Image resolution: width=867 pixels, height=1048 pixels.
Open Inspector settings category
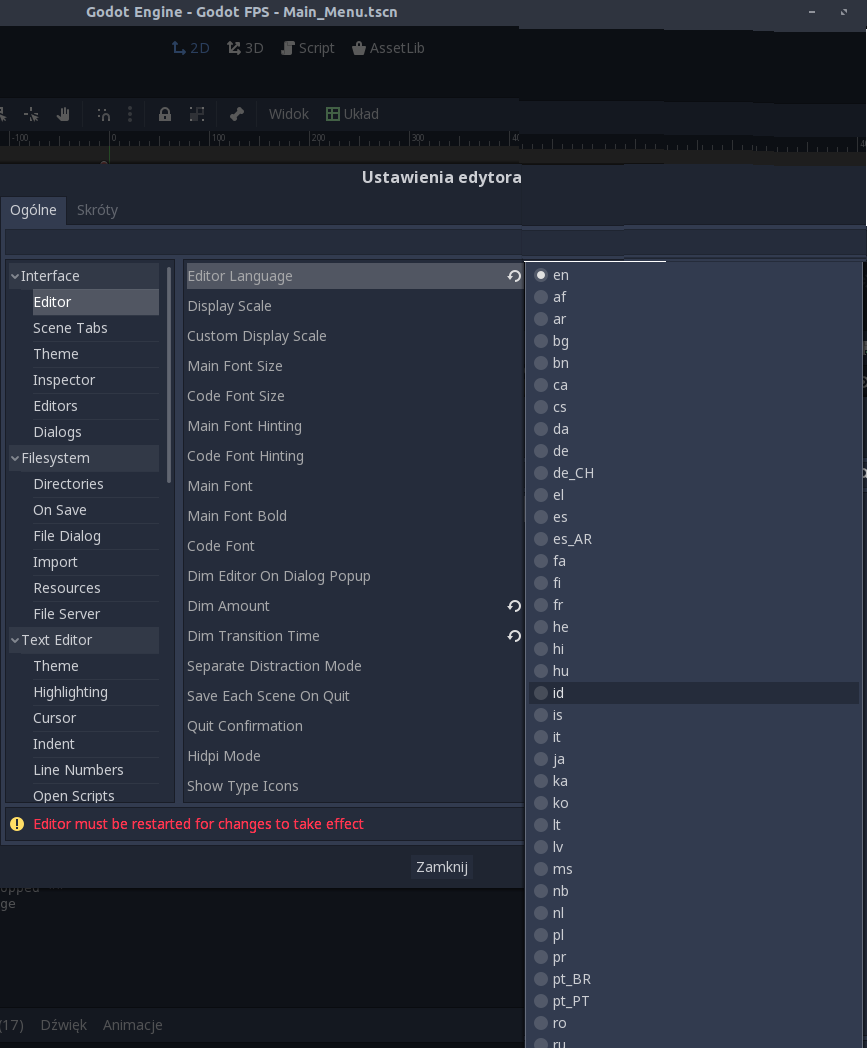pos(96,380)
